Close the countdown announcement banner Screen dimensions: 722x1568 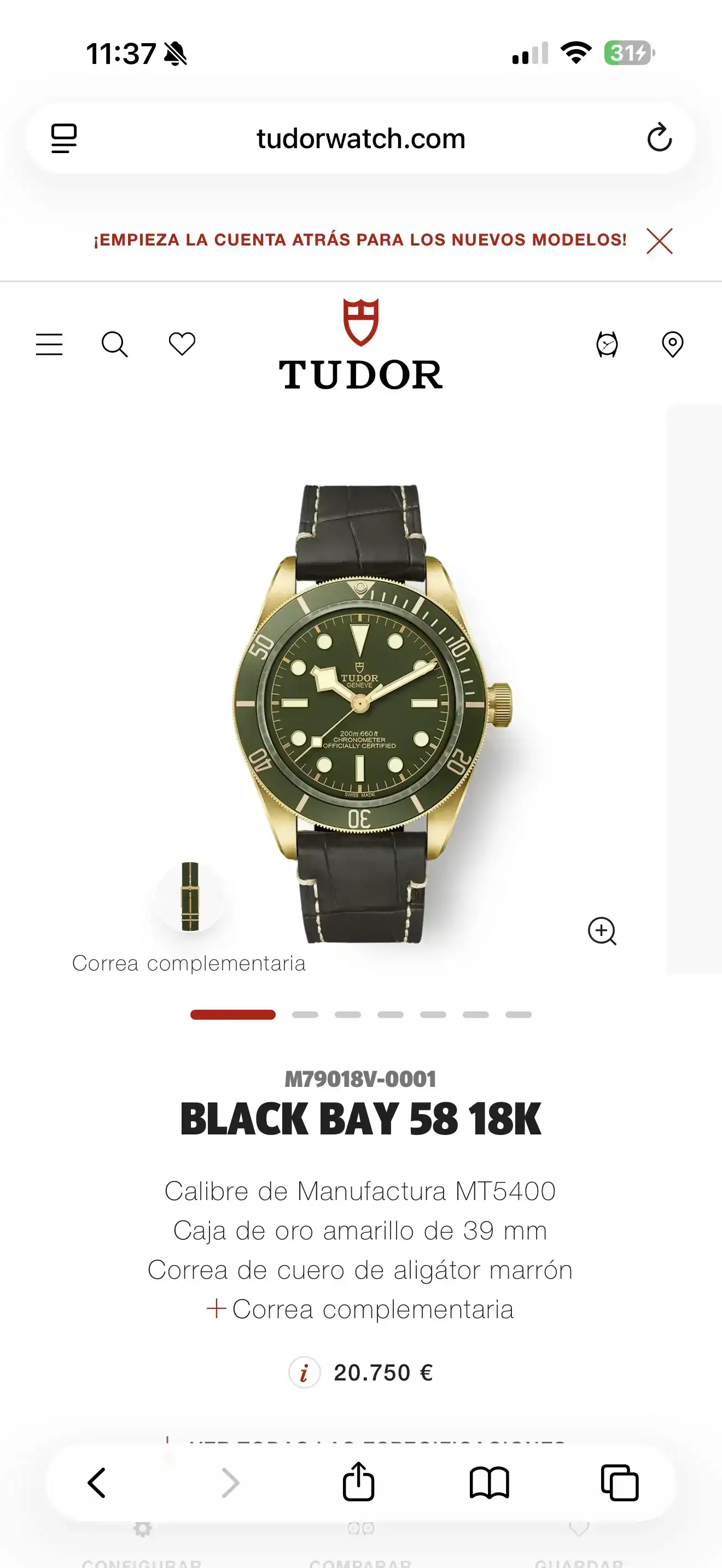coord(659,241)
